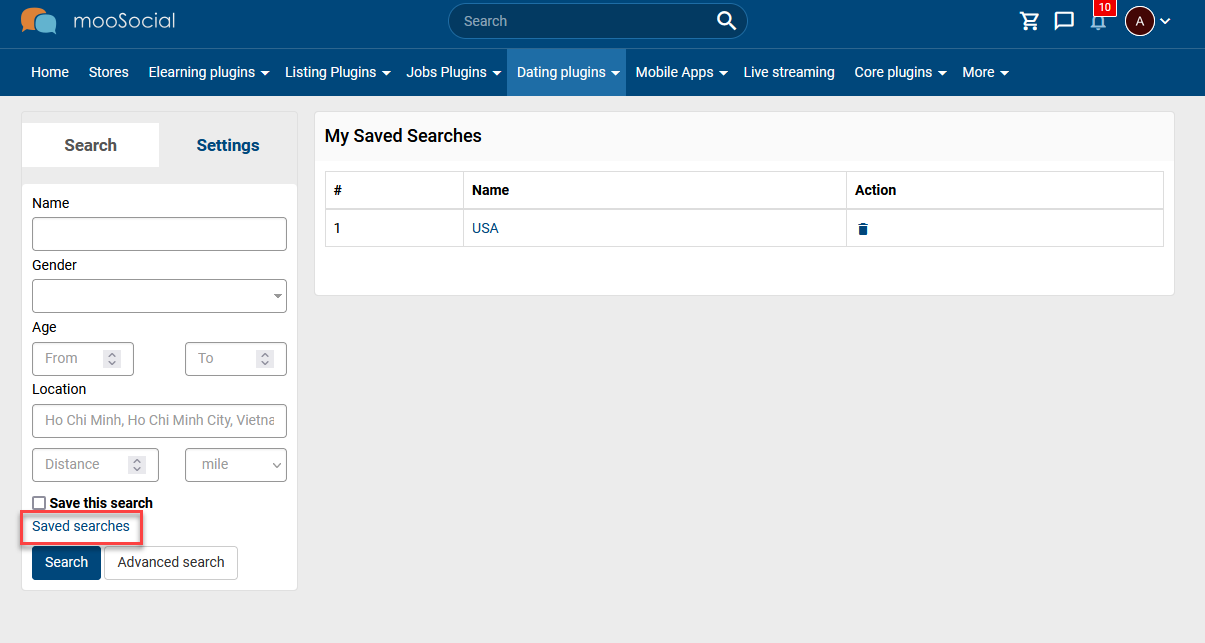Open the mile distance unit dropdown
This screenshot has height=643, width=1205.
click(236, 465)
